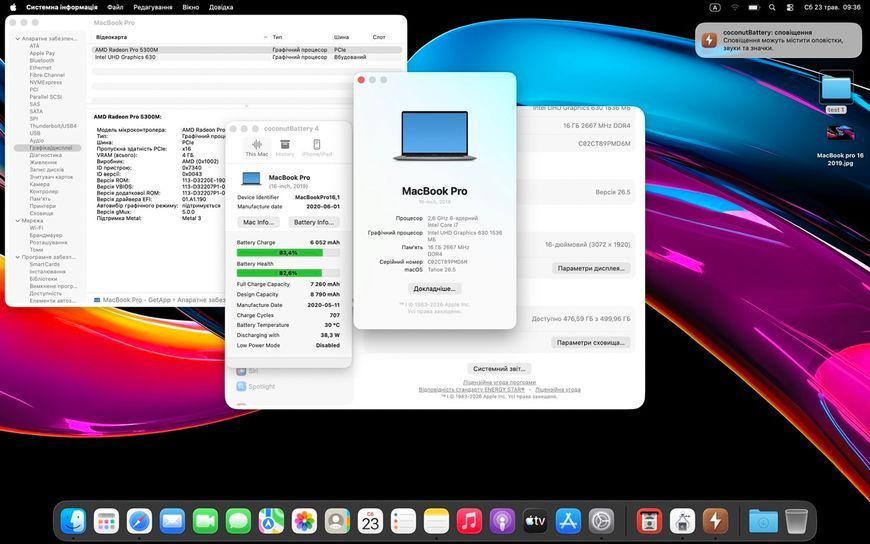870x544 pixels.
Task: Open Messages app in the Dock
Action: point(238,521)
